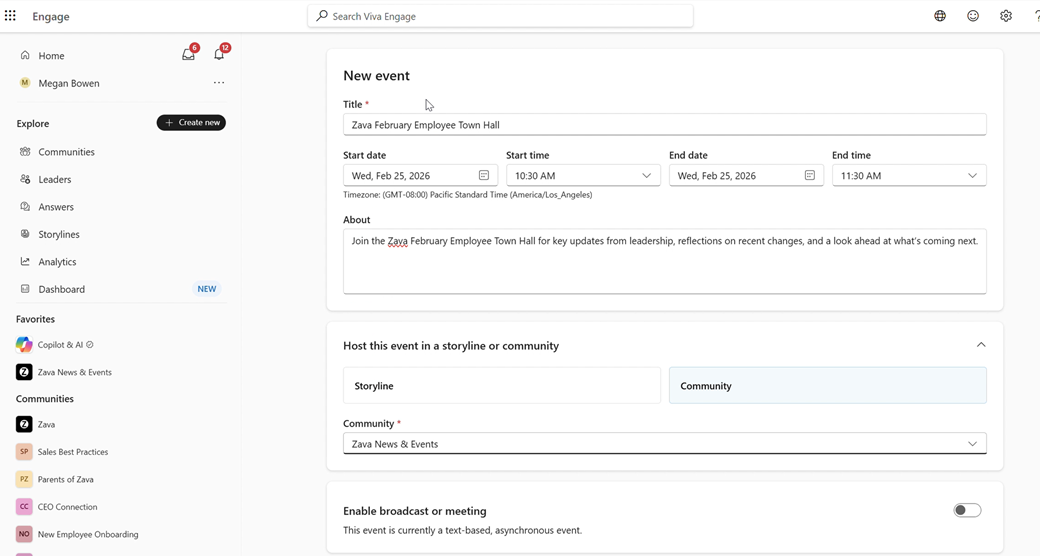
Task: Open the notifications bell icon
Action: [x=219, y=55]
